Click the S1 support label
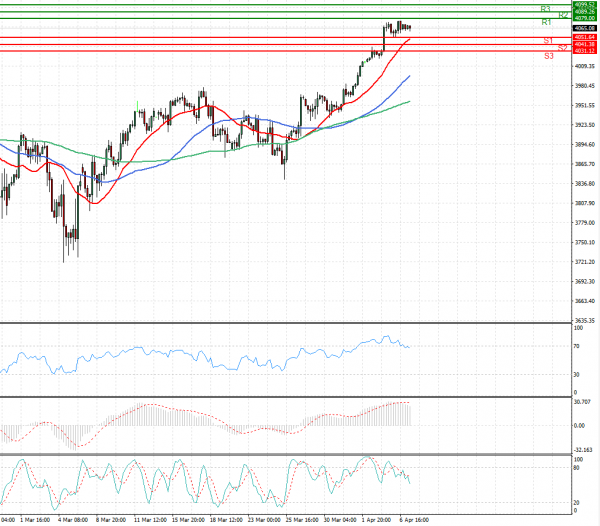 [548, 41]
